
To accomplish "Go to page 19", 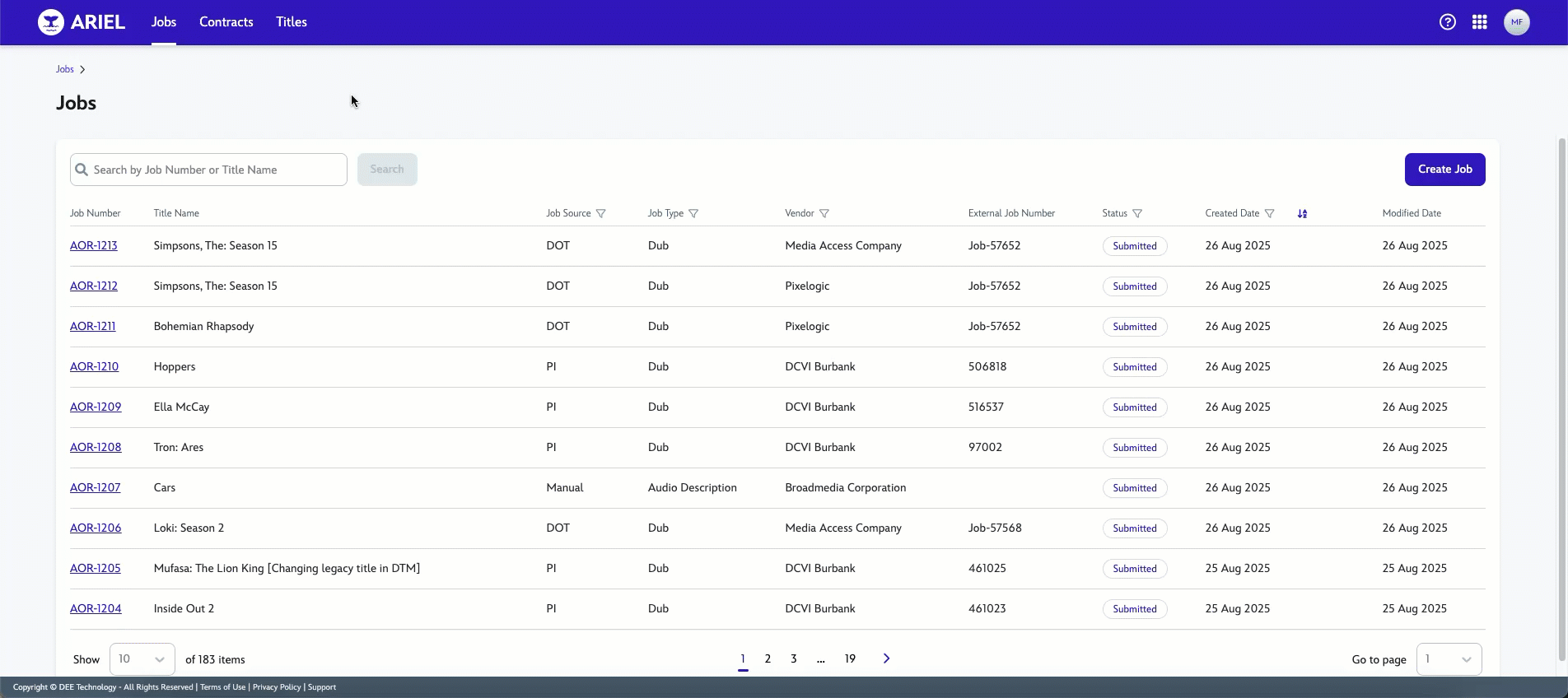I will 850,658.
